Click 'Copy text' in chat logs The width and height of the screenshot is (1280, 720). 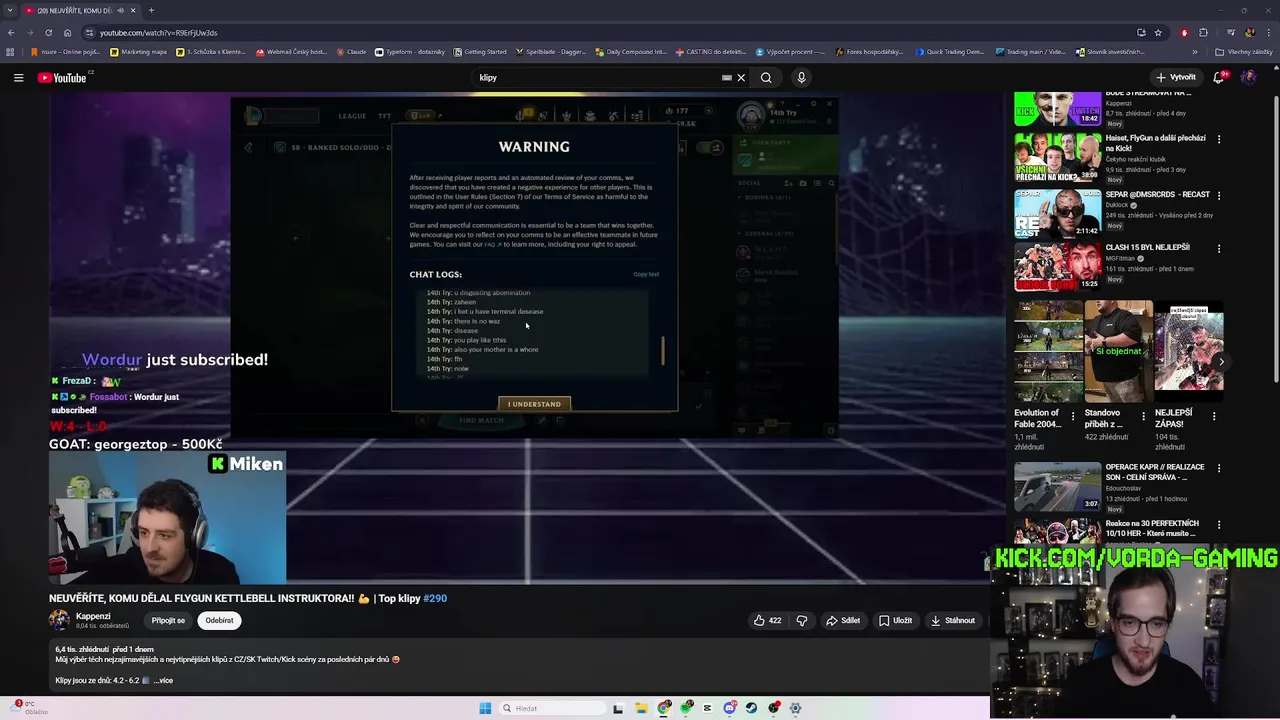[x=646, y=274]
